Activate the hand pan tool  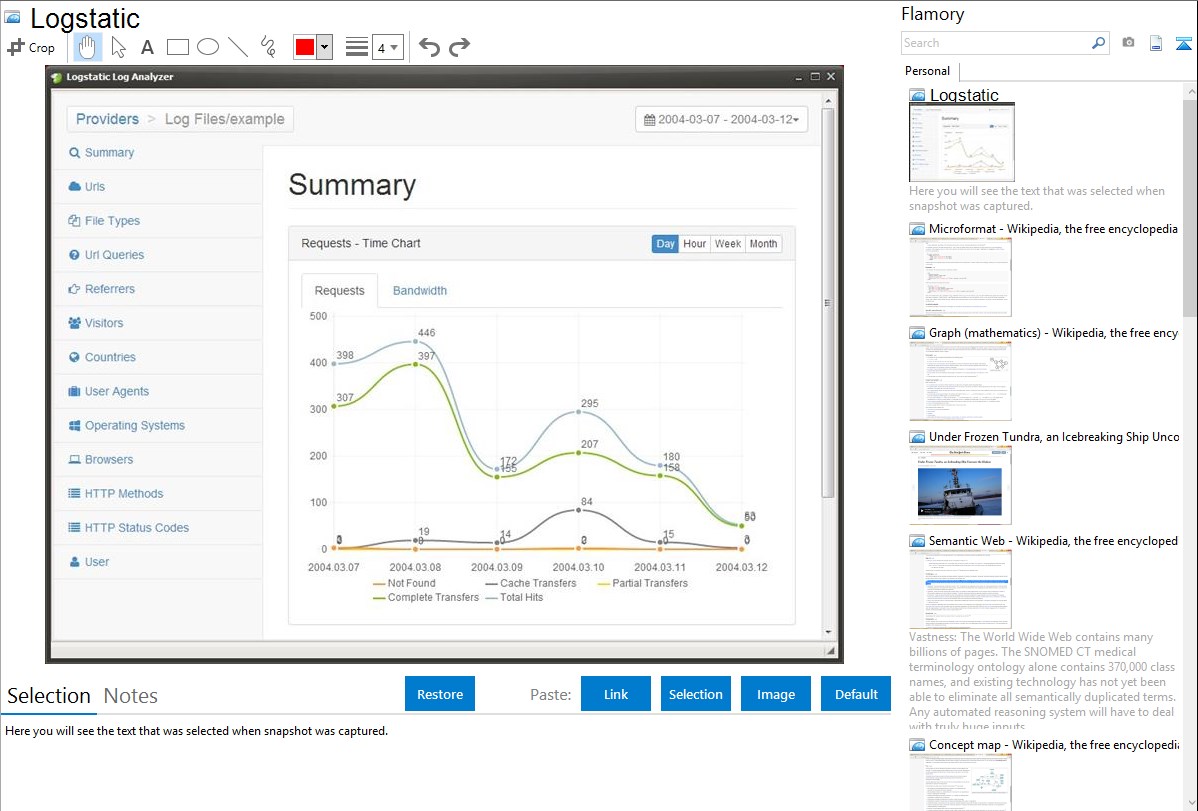coord(87,47)
